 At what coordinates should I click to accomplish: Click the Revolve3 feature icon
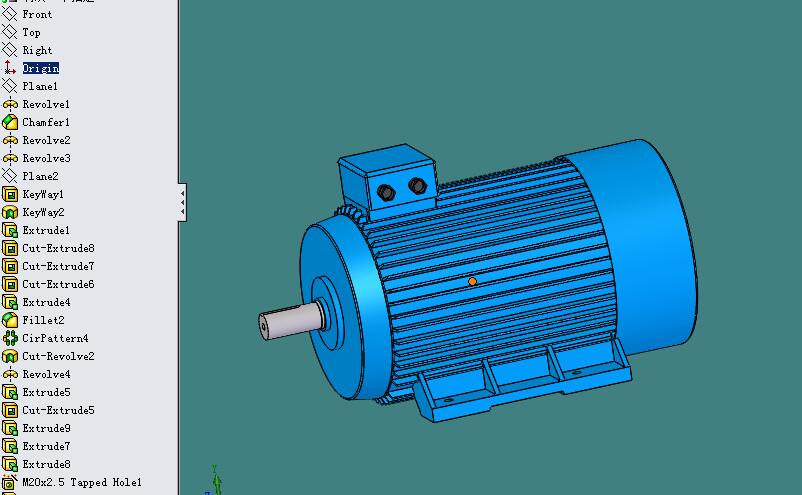[10, 158]
